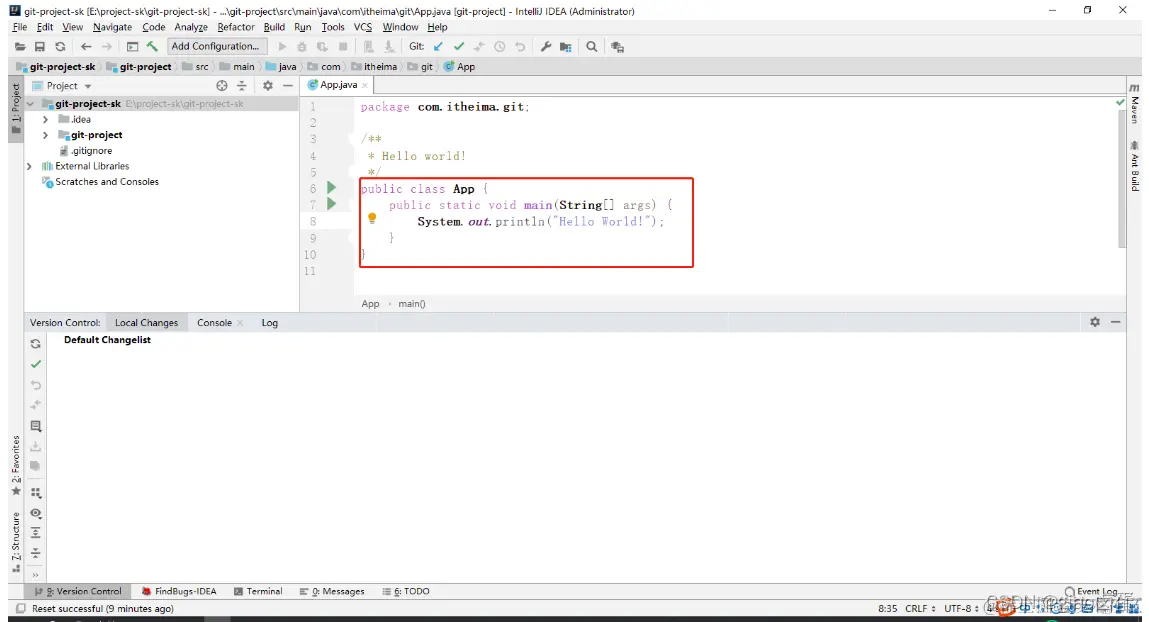Screen dimensions: 1149x622
Task: Open the Build menu
Action: coord(274,27)
